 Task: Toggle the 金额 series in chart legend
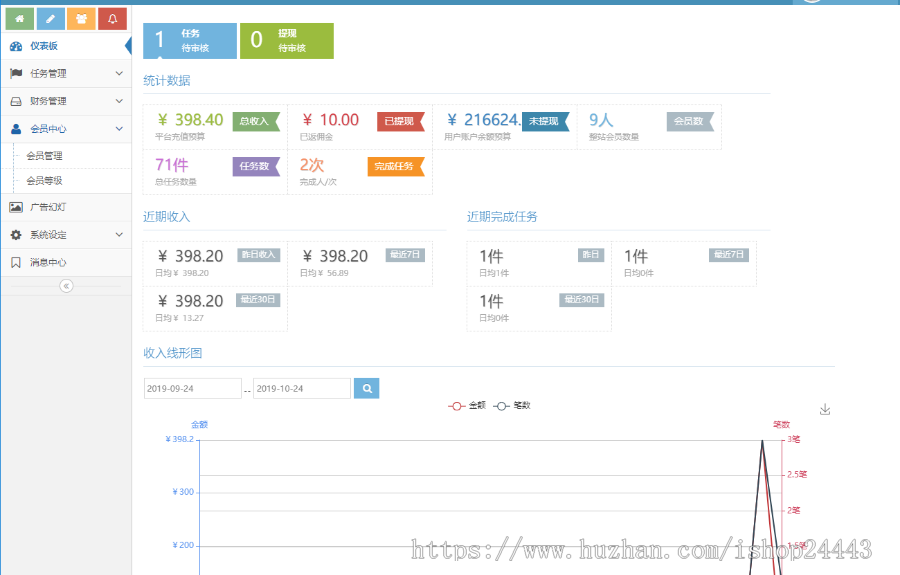[x=467, y=406]
